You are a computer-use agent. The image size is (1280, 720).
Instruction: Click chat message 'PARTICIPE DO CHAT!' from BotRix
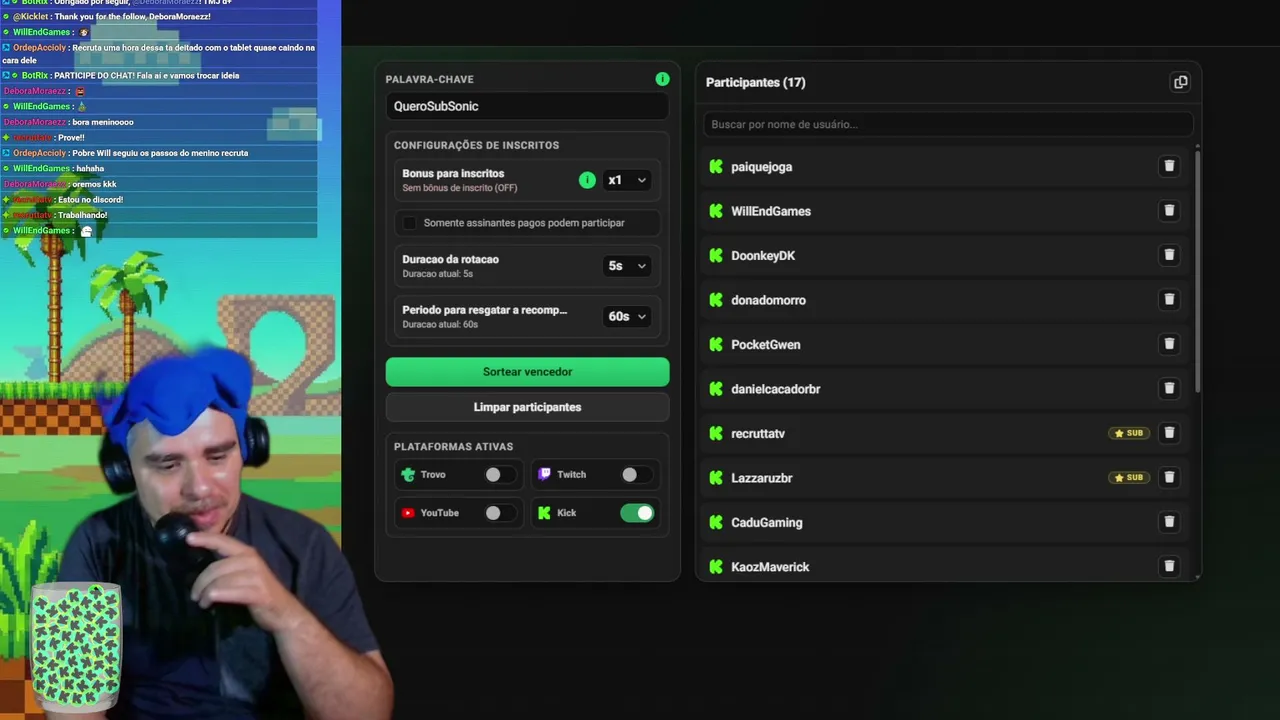pos(146,75)
